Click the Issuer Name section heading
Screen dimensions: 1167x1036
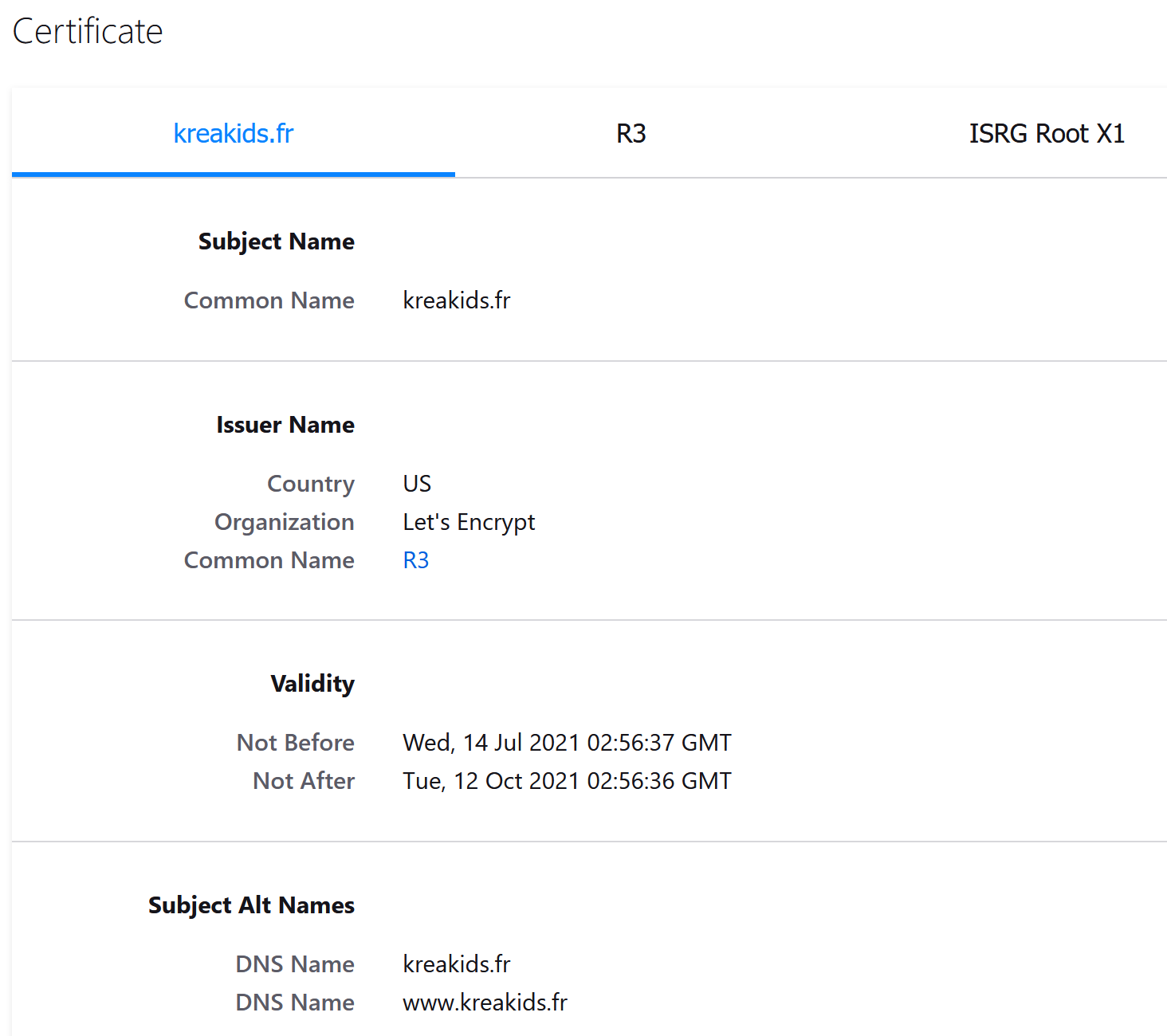point(285,425)
